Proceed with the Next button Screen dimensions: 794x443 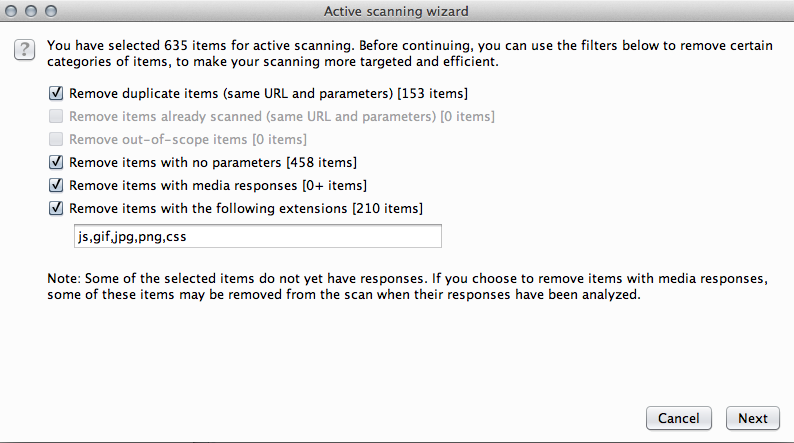click(x=753, y=418)
